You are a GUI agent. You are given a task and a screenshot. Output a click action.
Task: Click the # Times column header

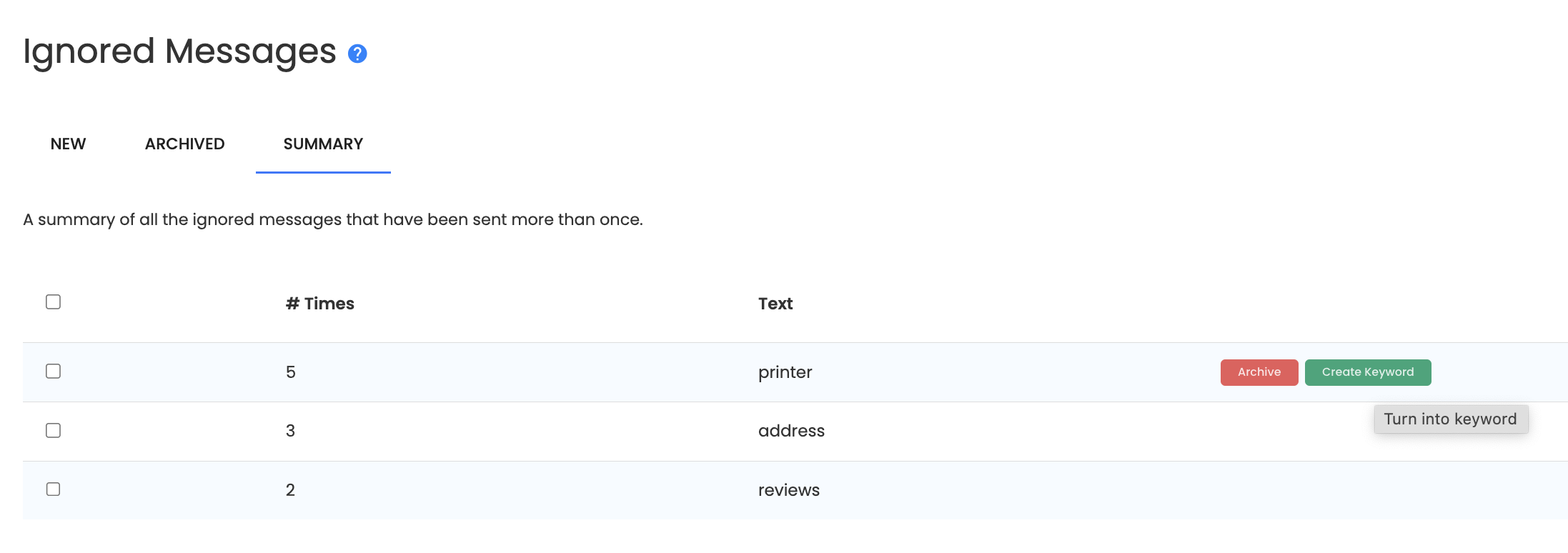319,304
